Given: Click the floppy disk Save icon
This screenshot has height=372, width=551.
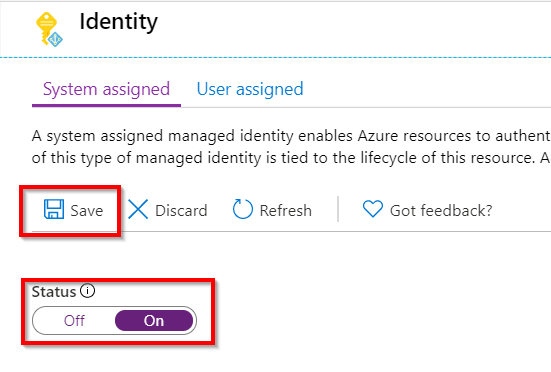Looking at the screenshot, I should click(54, 209).
